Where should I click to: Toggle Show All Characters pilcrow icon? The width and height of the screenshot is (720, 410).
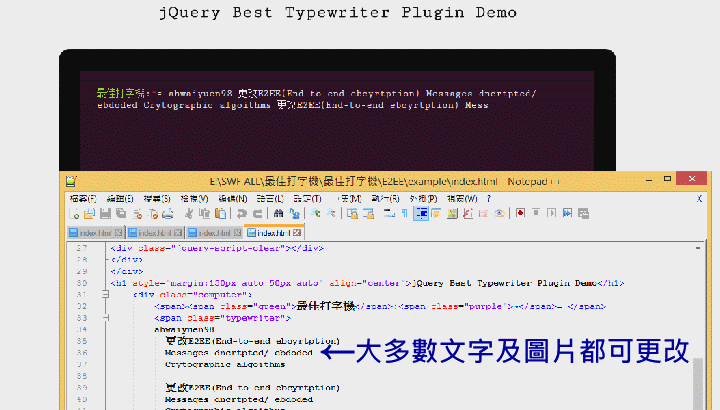[x=405, y=213]
